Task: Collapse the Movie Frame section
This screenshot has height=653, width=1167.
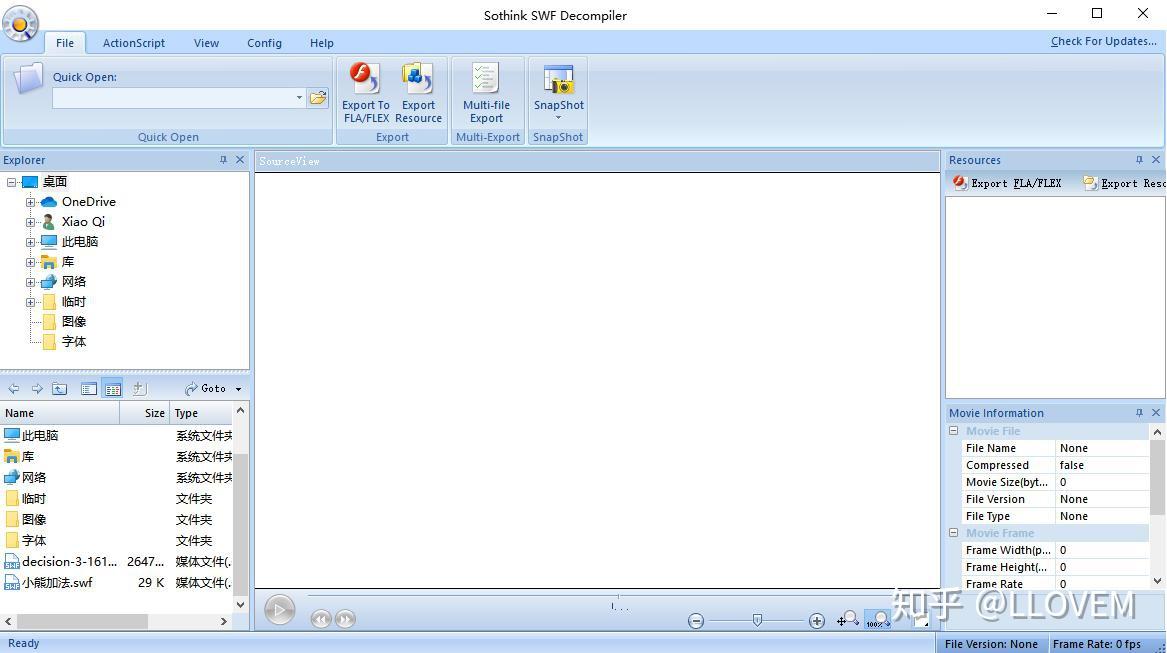Action: (953, 533)
